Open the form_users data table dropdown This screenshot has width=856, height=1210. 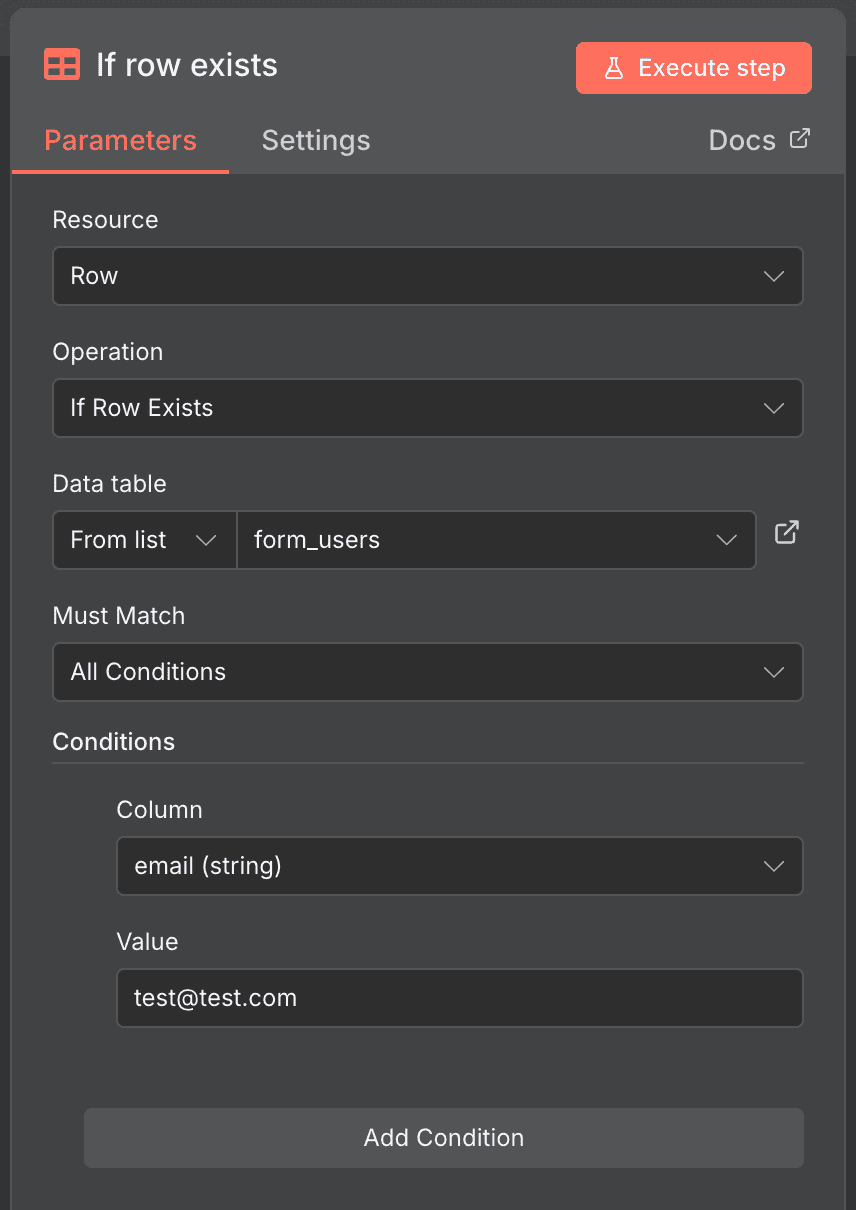click(496, 539)
